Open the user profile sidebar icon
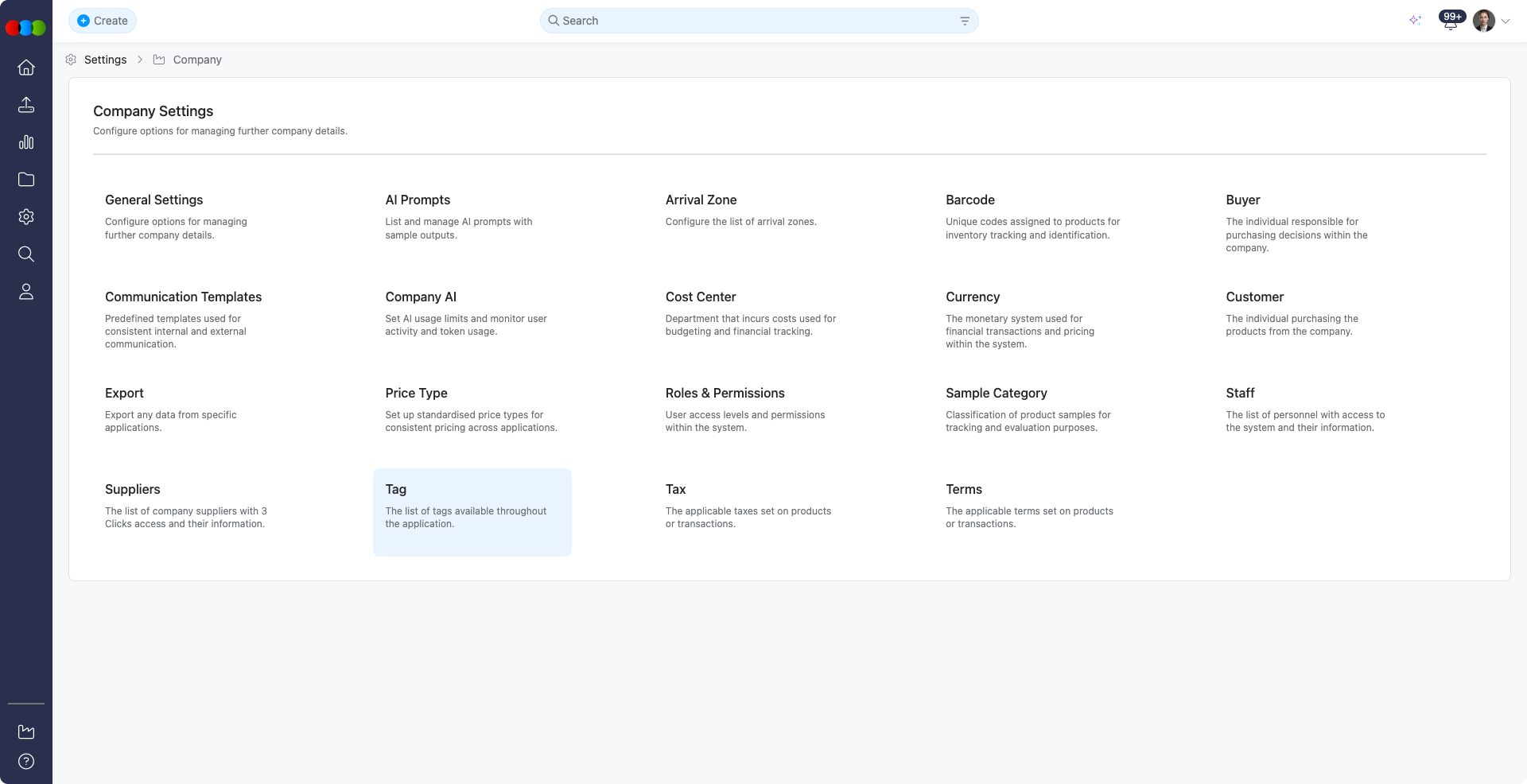 pos(26,291)
